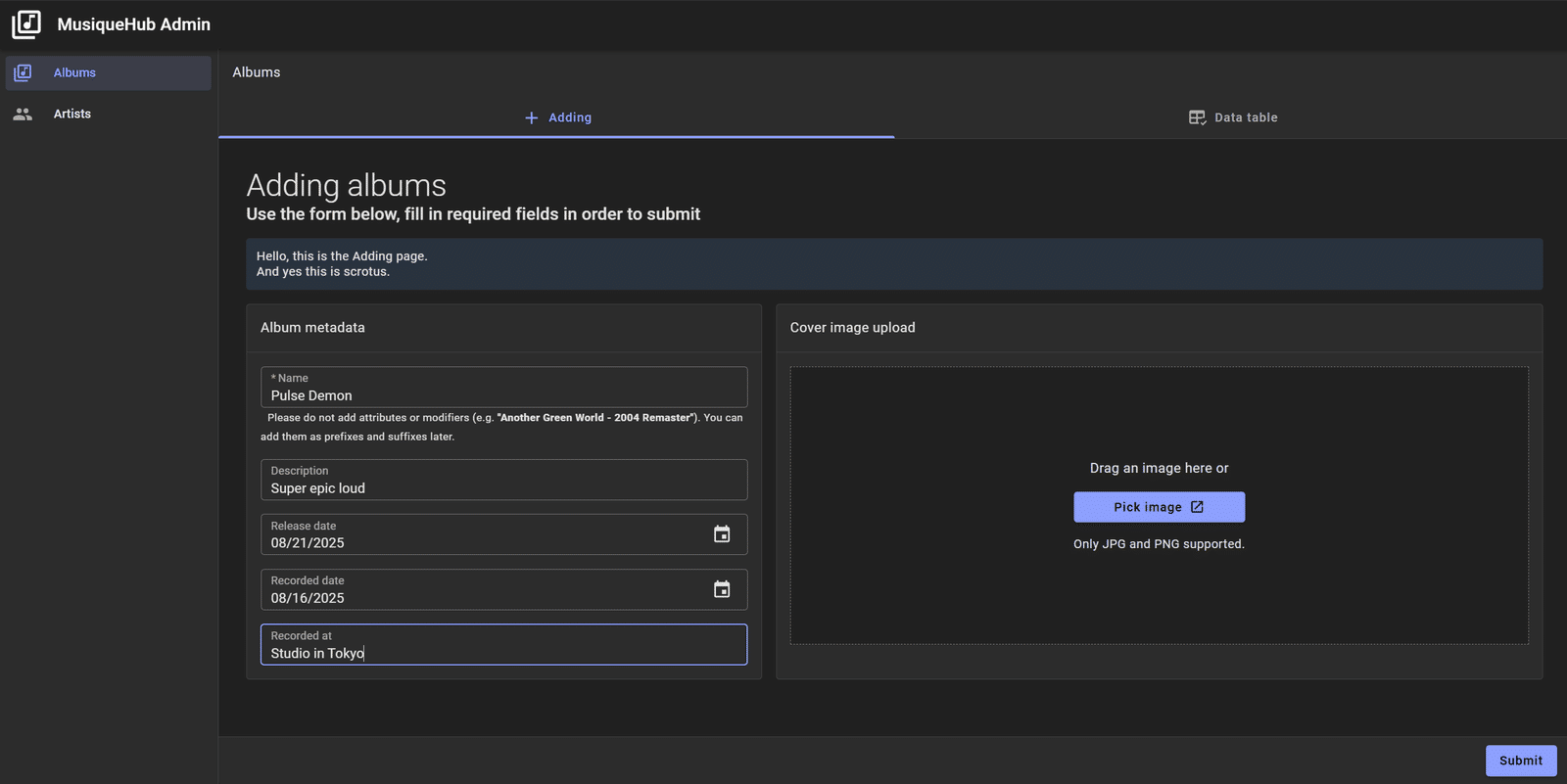Click the Recorded date value 08/16/2025

[308, 598]
